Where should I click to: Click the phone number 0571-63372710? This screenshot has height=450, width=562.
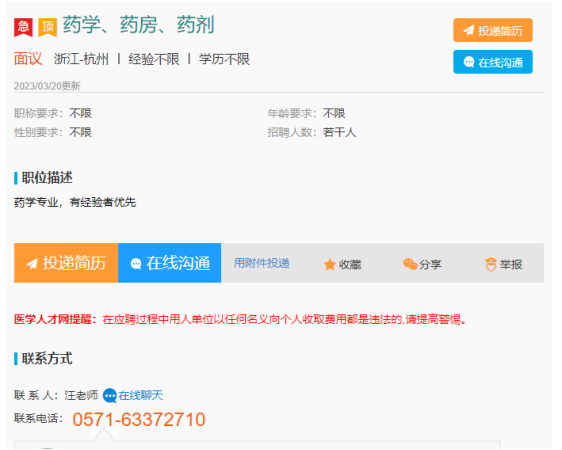pos(139,419)
